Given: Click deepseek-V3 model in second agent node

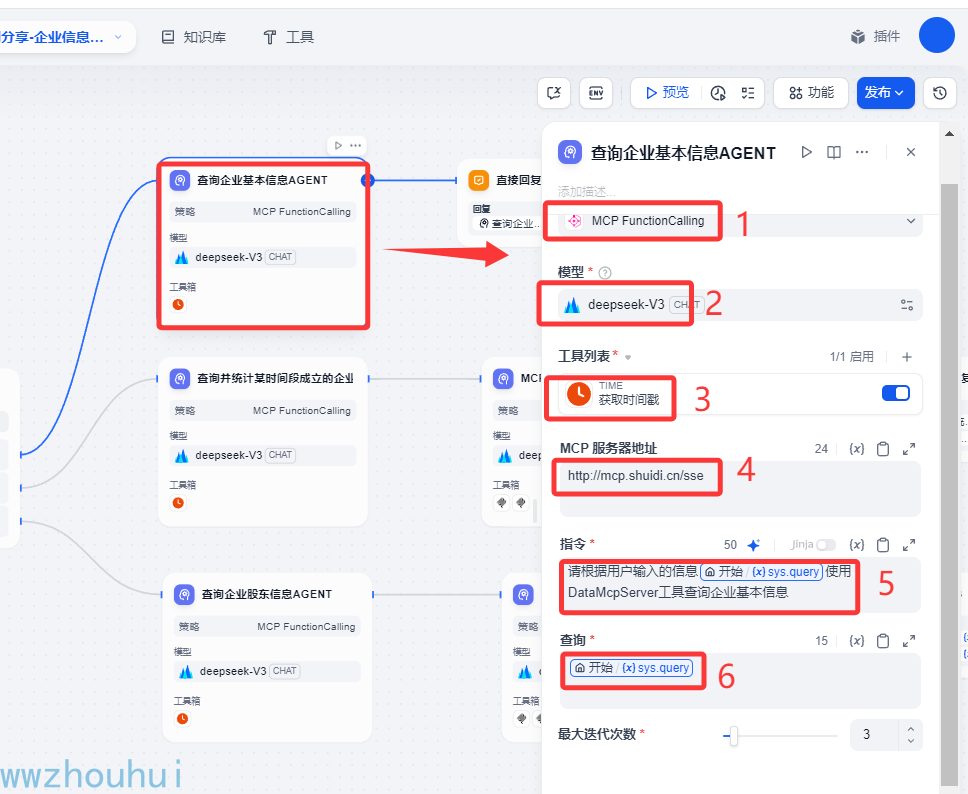Looking at the screenshot, I should 263,456.
